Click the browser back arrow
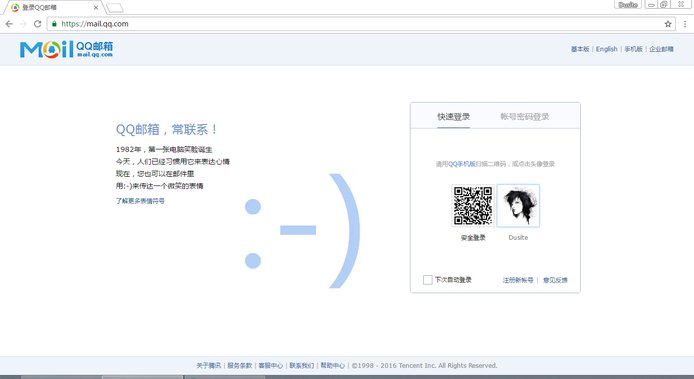This screenshot has height=379, width=694. 9,24
